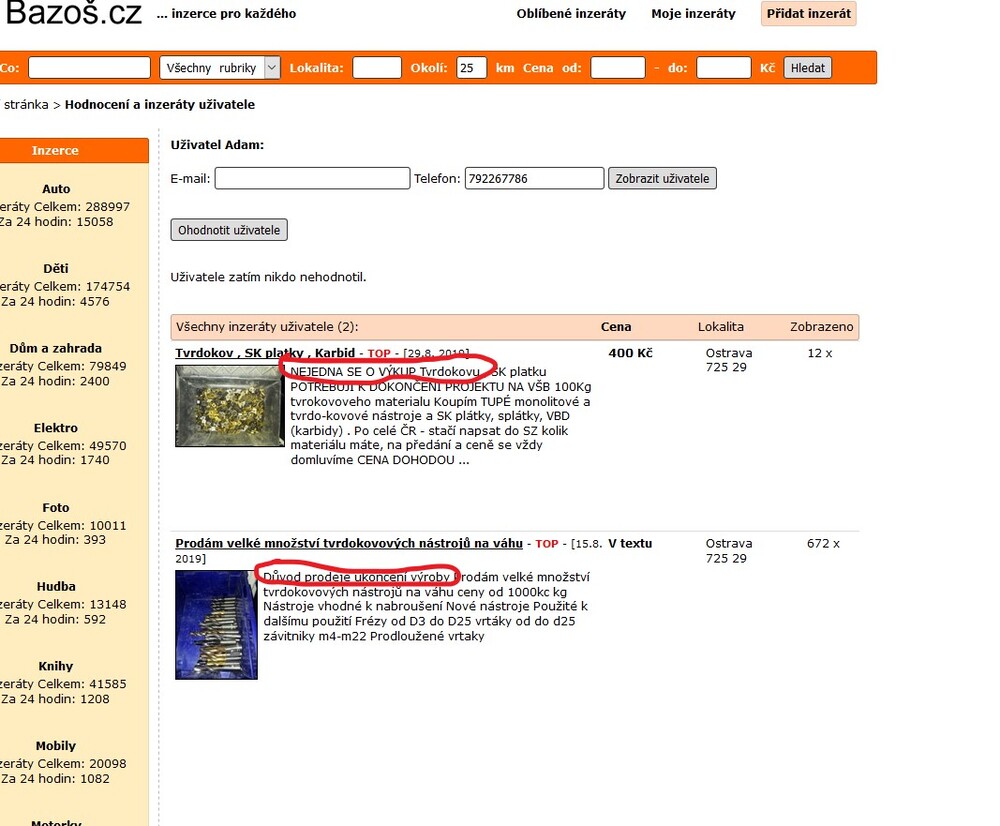Image resolution: width=1000 pixels, height=826 pixels.
Task: Open Moje inzeráty in top menu
Action: pyautogui.click(x=693, y=14)
